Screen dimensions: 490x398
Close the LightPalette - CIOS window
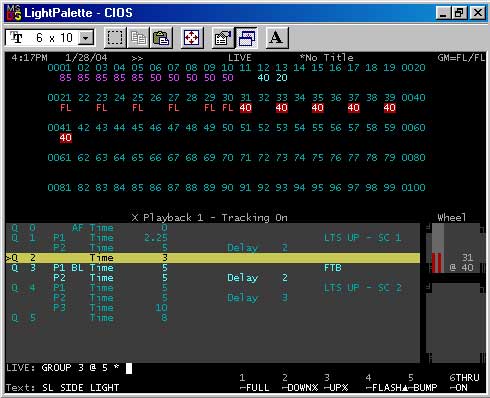point(477,13)
